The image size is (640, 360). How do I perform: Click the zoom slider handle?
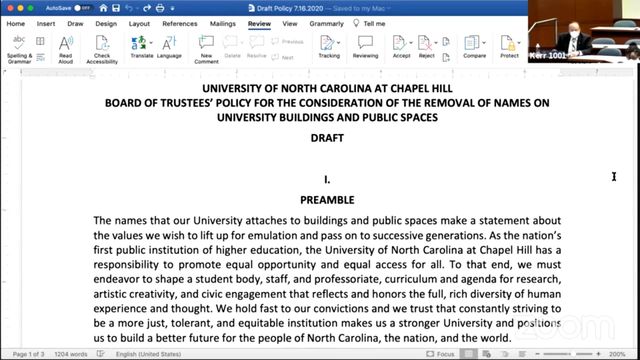pos(573,354)
